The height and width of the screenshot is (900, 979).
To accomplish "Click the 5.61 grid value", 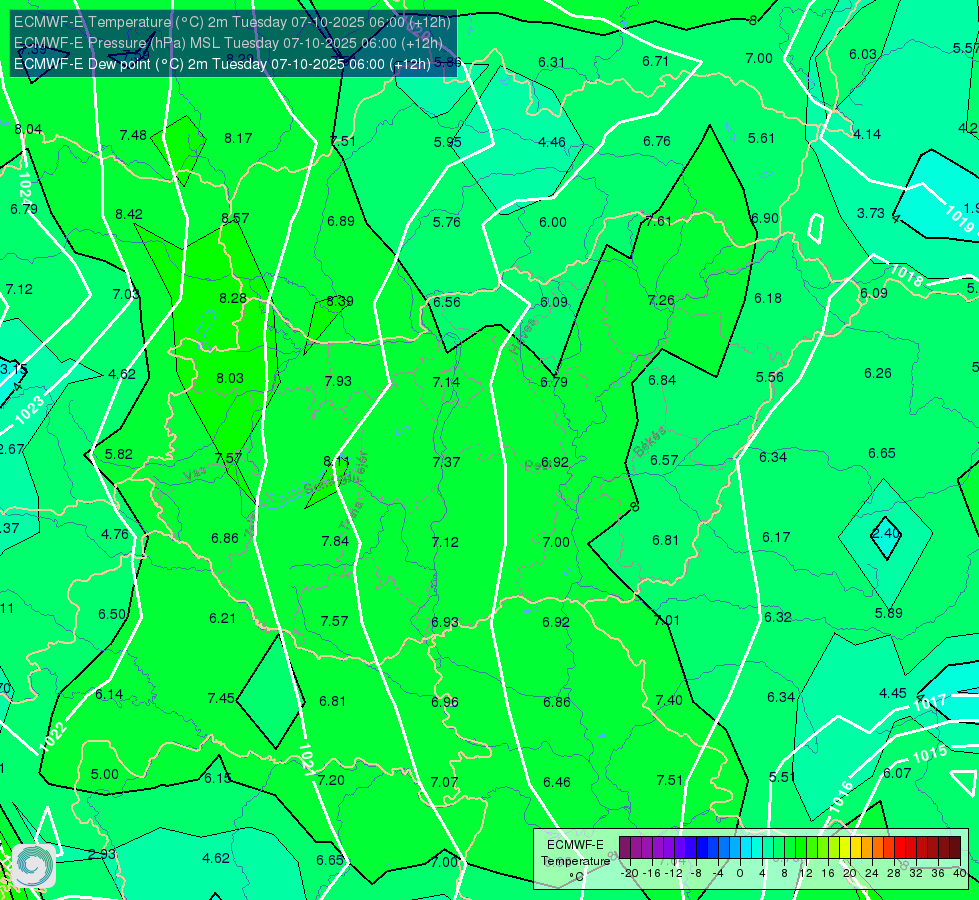I will click(x=761, y=138).
